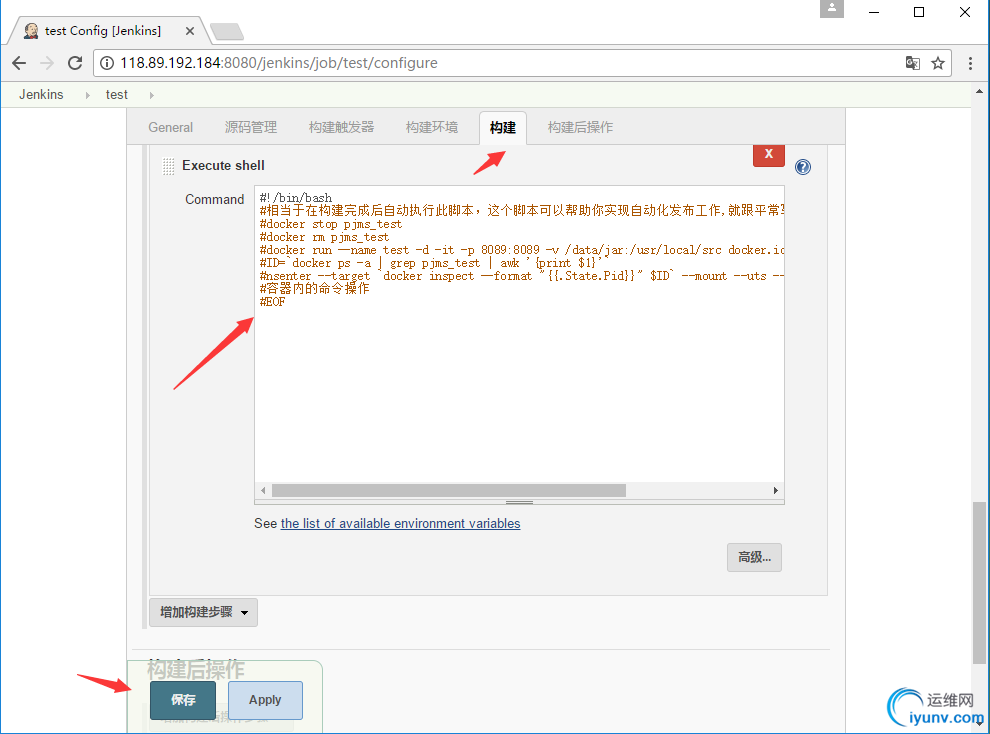The width and height of the screenshot is (990, 734).
Task: Click the Command horizontal scrollbar thumb
Action: tap(448, 490)
